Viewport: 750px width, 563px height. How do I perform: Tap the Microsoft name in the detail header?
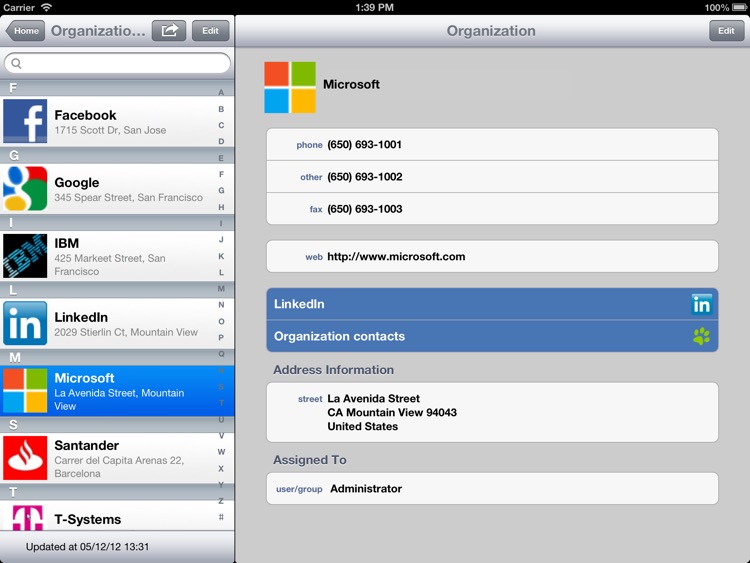[x=351, y=84]
